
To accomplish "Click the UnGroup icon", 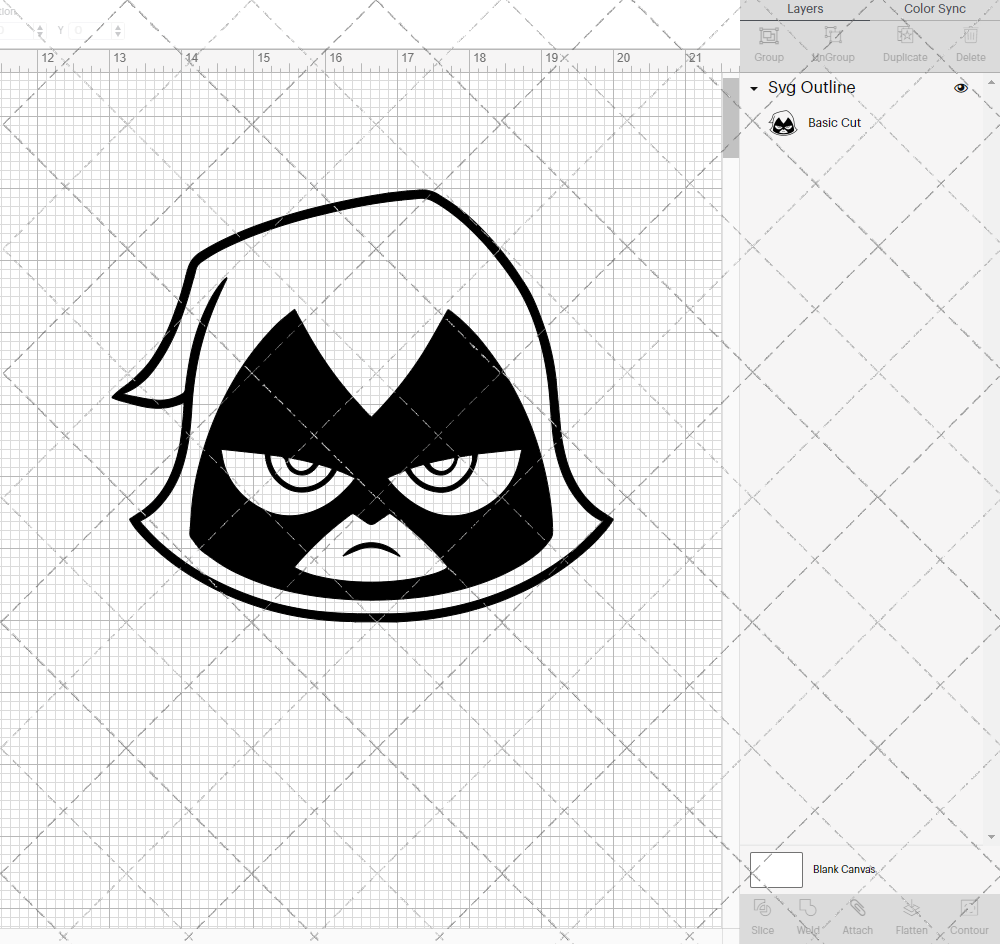I will click(x=833, y=36).
